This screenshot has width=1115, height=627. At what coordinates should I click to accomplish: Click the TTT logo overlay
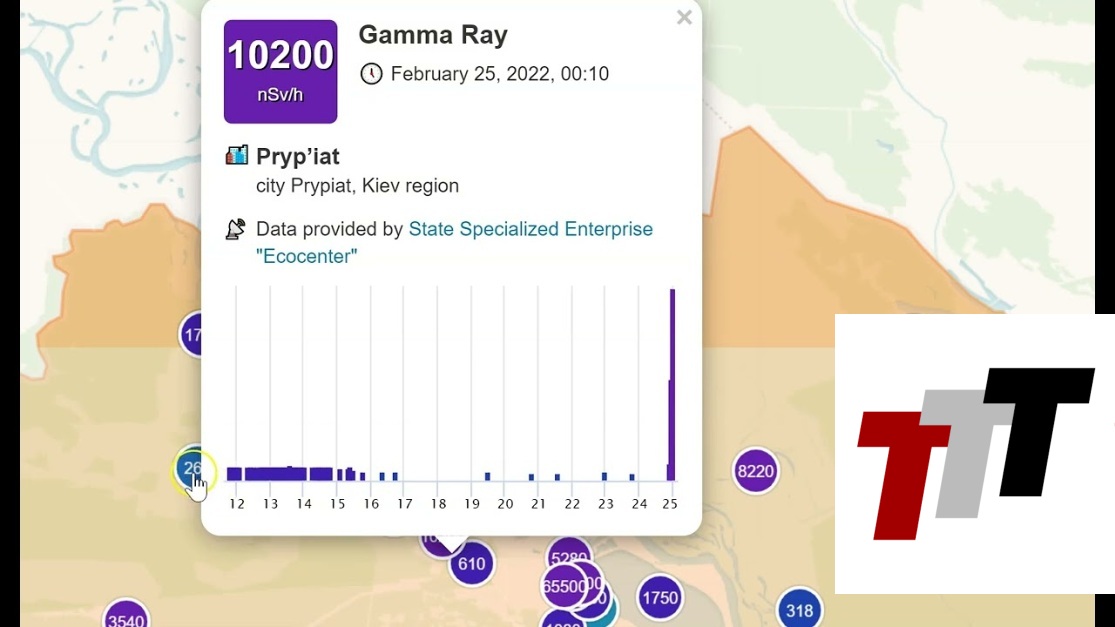[x=975, y=453]
